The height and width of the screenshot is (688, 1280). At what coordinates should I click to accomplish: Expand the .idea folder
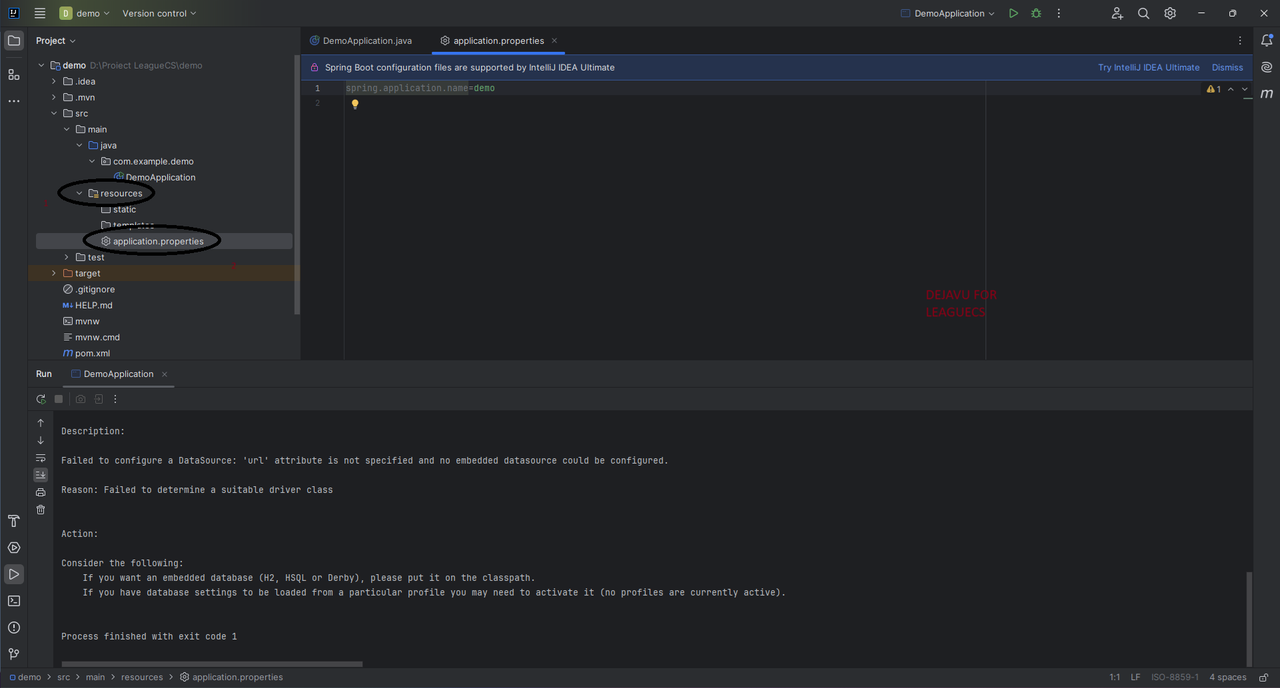click(x=54, y=81)
